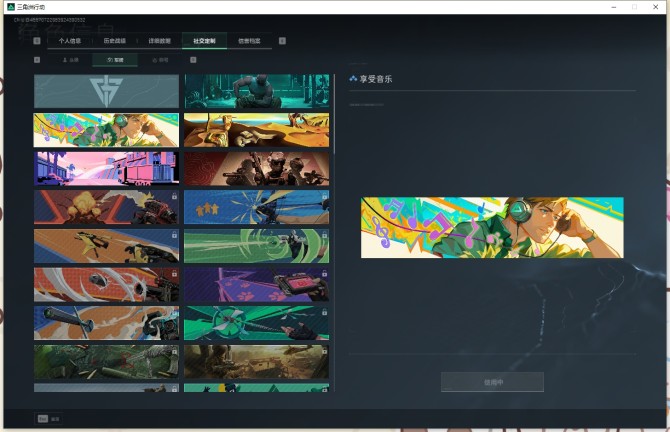Select the 社交定制 tab
The image size is (670, 432).
pos(204,41)
